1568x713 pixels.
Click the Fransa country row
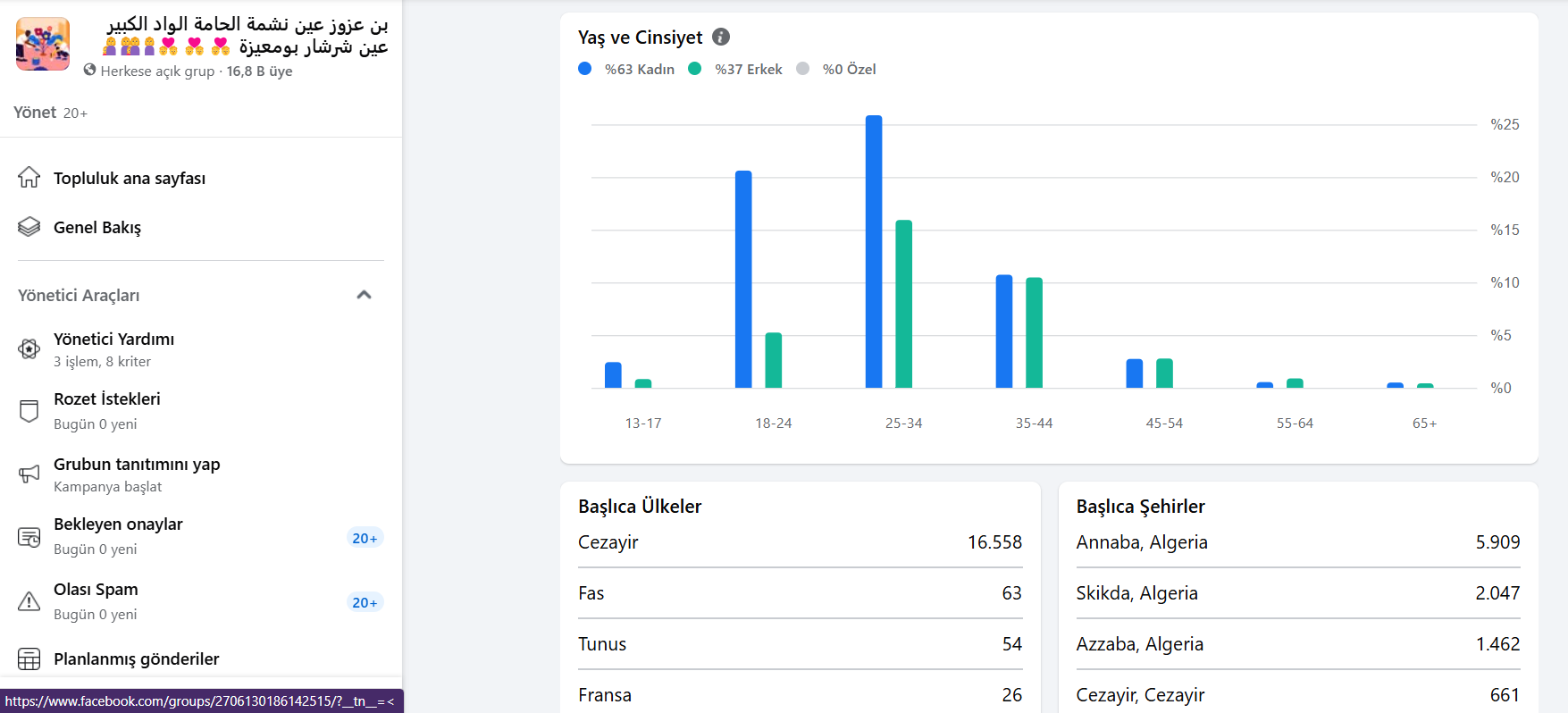tap(800, 695)
